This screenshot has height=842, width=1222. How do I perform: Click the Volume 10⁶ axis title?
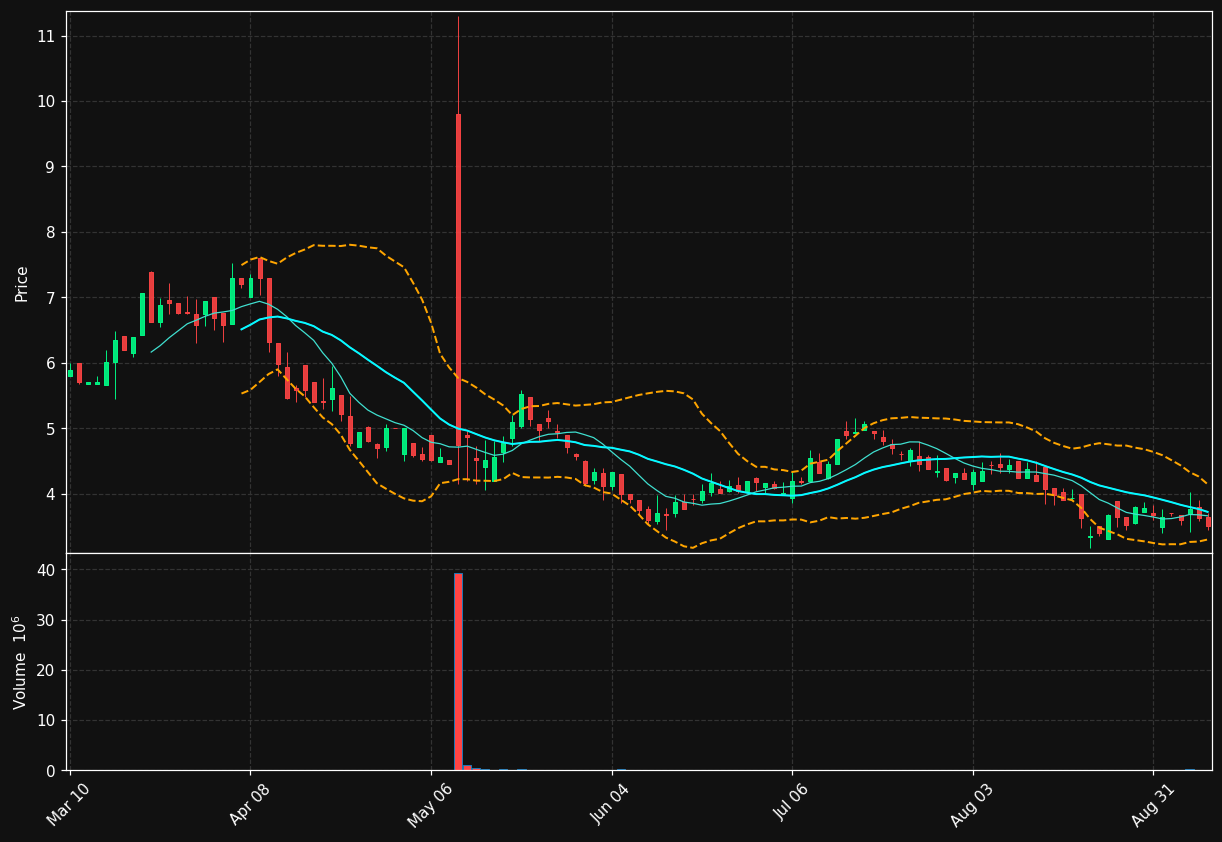click(20, 662)
